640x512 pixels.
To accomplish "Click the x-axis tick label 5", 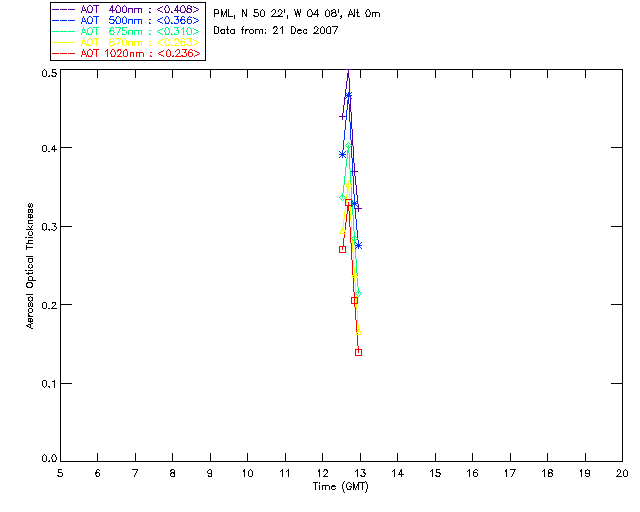I will pos(60,473).
